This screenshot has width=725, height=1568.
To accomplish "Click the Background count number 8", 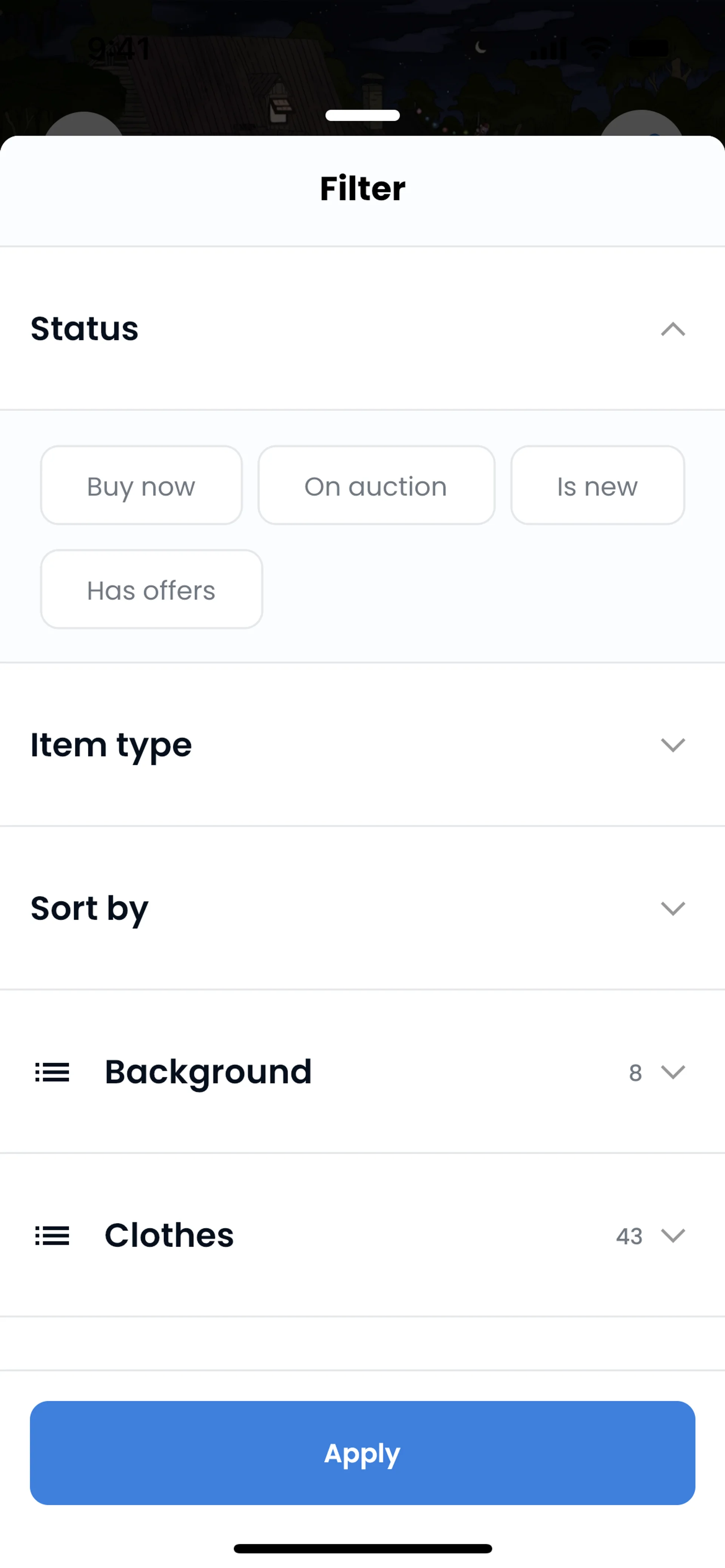I will pyautogui.click(x=635, y=1073).
